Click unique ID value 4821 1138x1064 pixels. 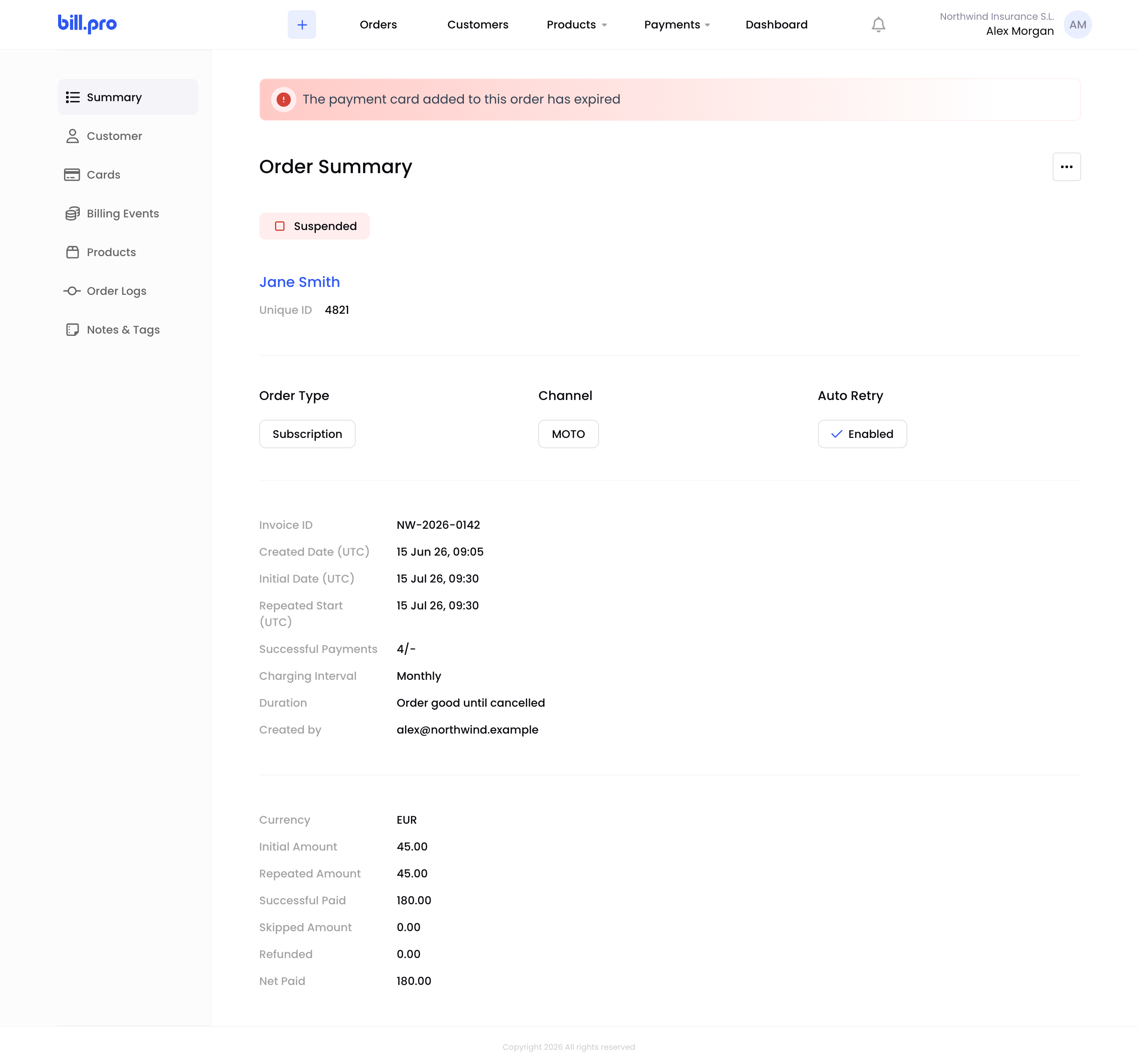337,310
